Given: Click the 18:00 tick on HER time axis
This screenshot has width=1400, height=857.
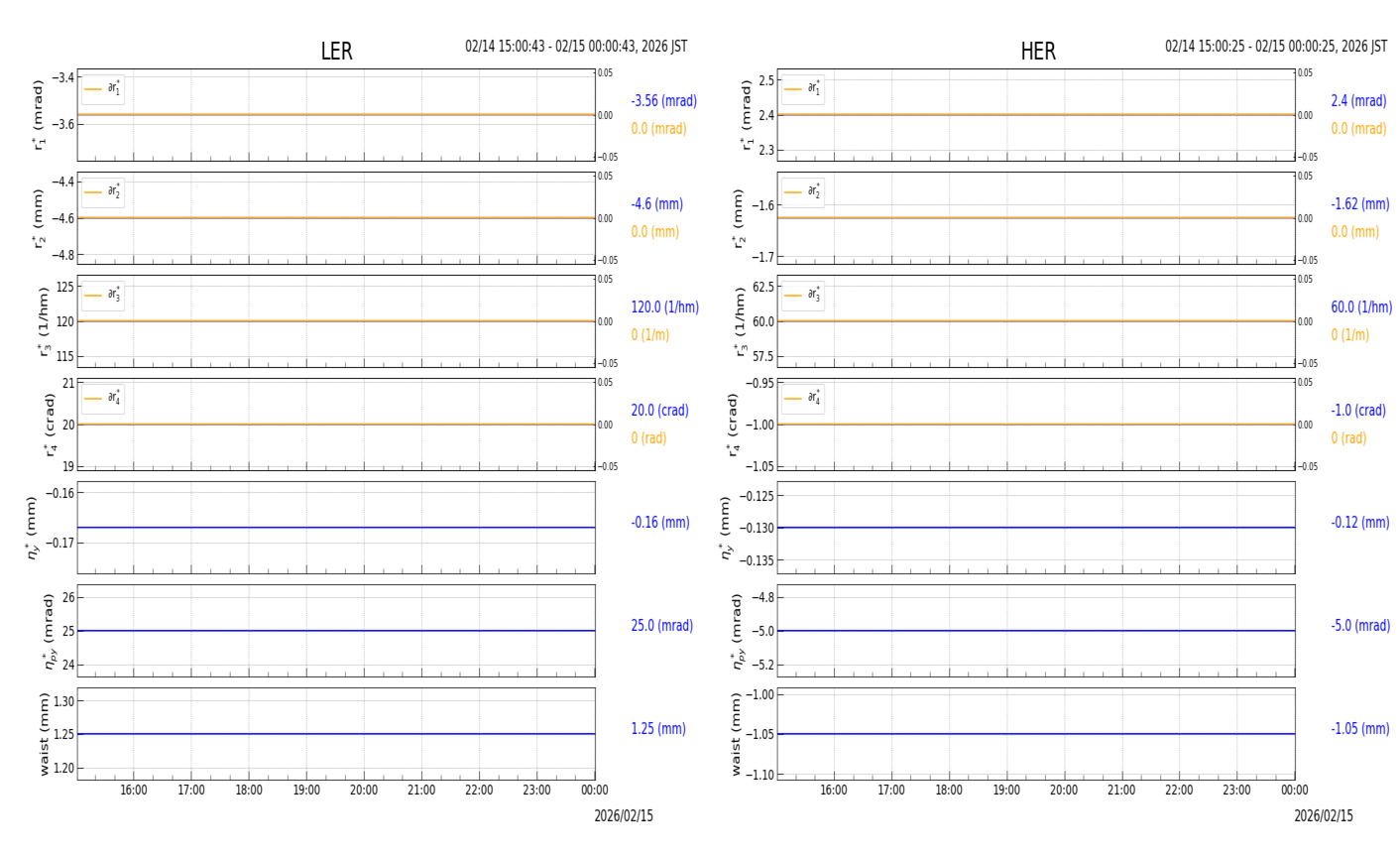Looking at the screenshot, I should point(949,791).
